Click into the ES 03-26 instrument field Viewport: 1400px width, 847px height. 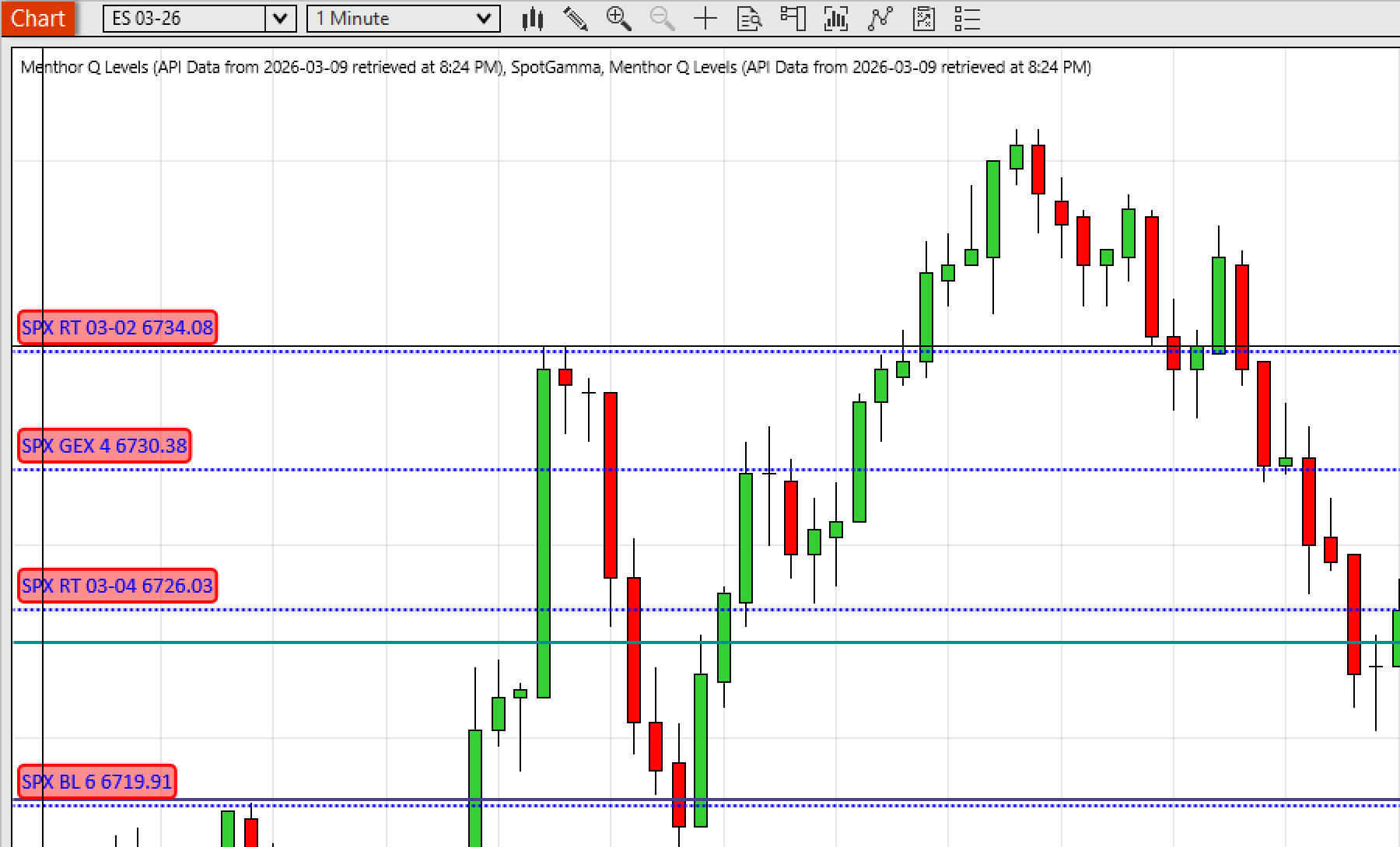[x=184, y=19]
